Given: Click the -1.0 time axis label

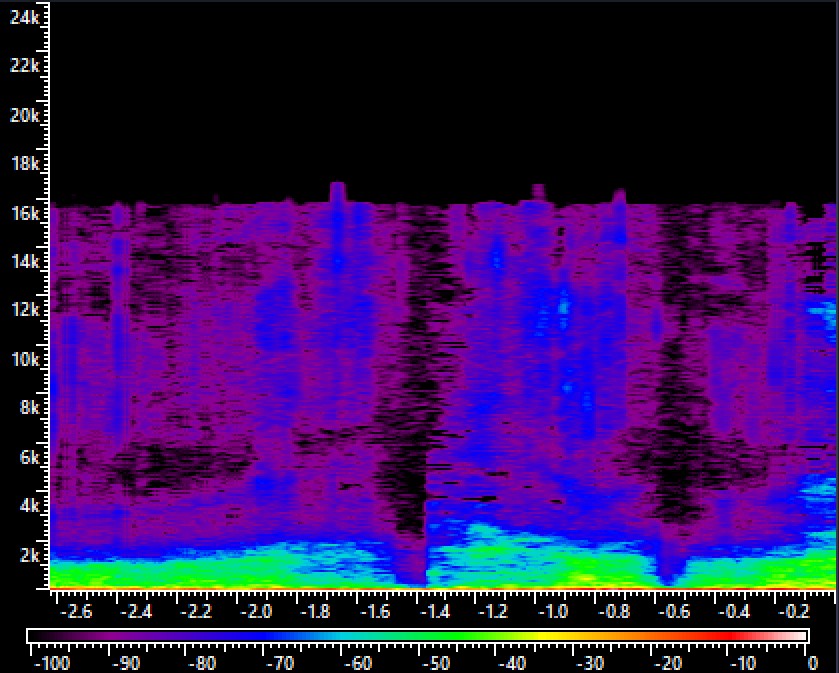Looking at the screenshot, I should (x=554, y=611).
